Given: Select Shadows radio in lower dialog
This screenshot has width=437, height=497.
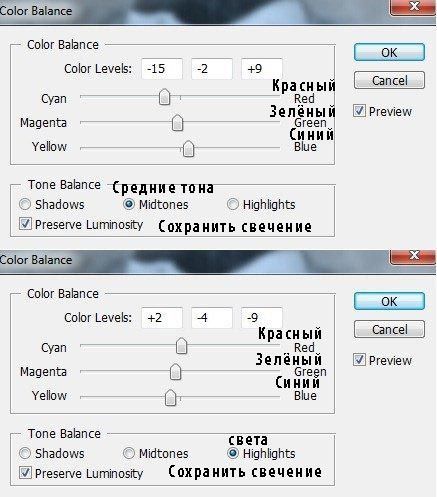Looking at the screenshot, I should (x=25, y=453).
